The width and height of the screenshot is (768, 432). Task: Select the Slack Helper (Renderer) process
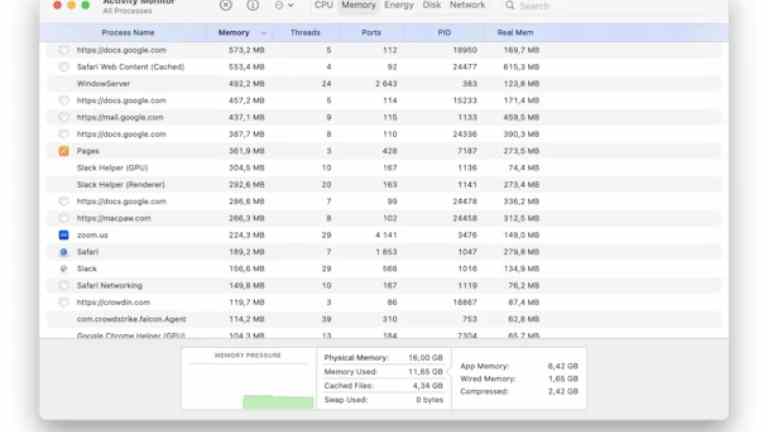click(x=120, y=185)
